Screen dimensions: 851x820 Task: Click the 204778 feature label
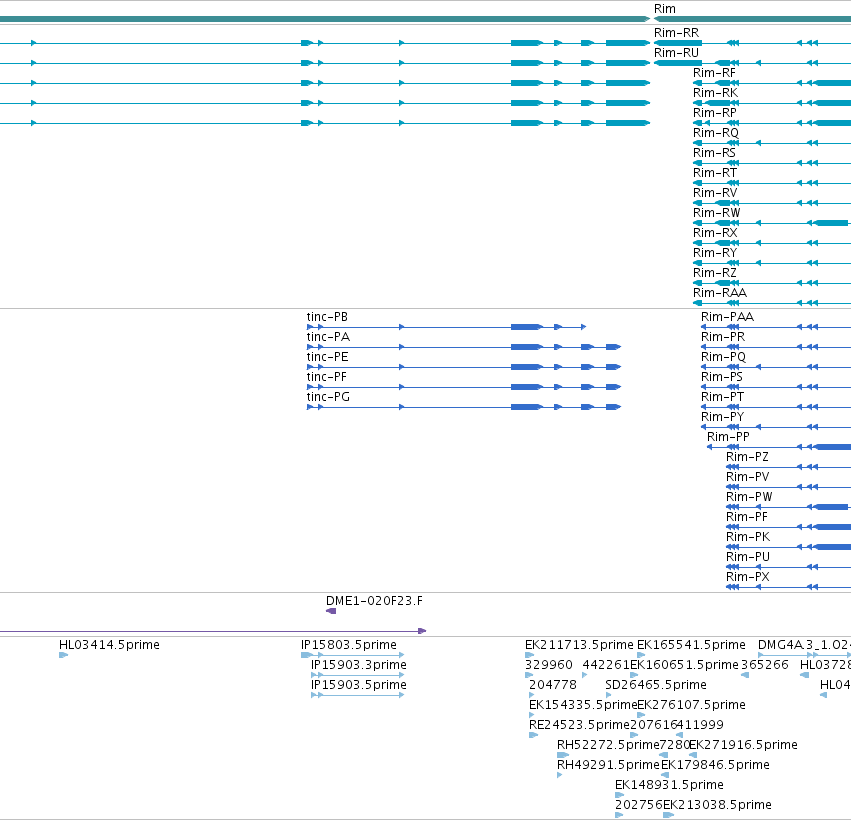552,685
